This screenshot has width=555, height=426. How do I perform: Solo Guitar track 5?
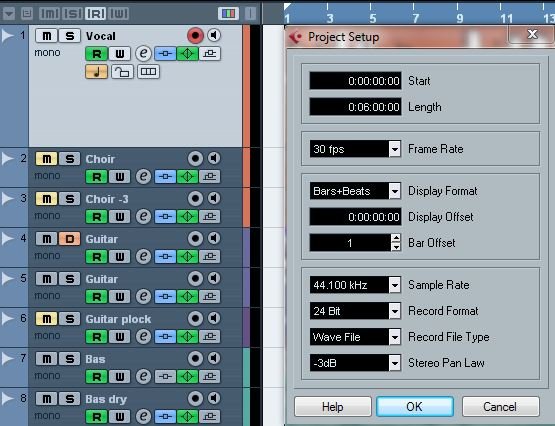coord(70,279)
